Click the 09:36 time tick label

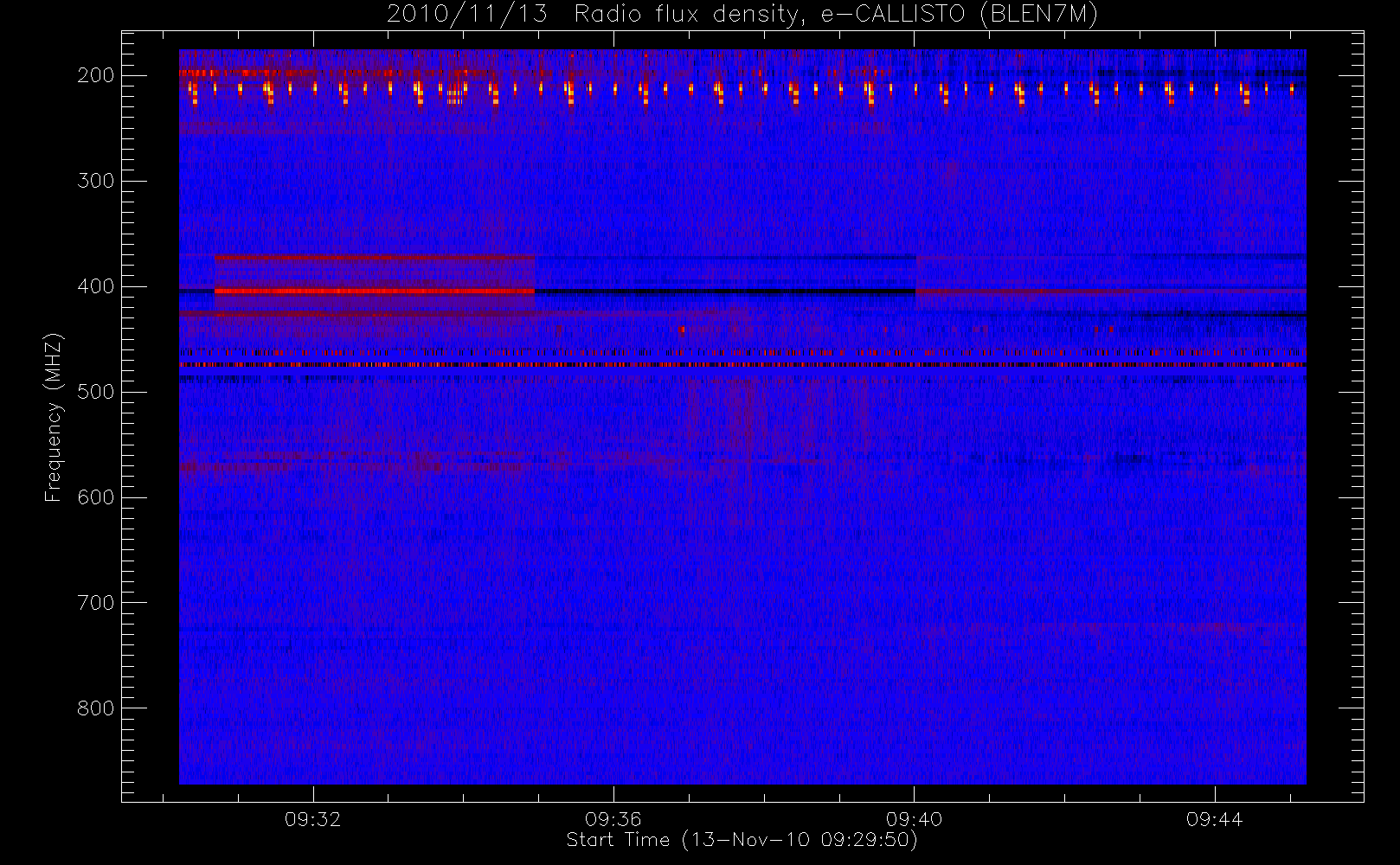tap(613, 818)
